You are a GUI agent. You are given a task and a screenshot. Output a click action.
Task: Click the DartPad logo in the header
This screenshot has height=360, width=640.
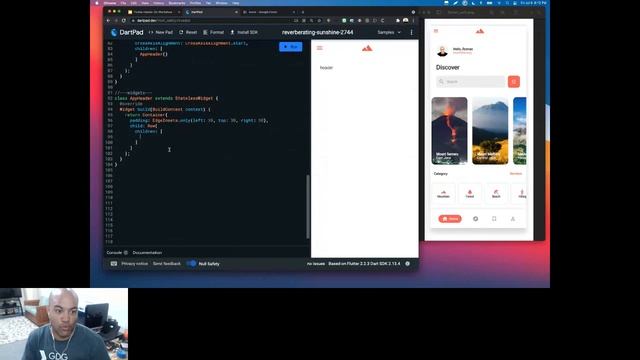tap(127, 32)
